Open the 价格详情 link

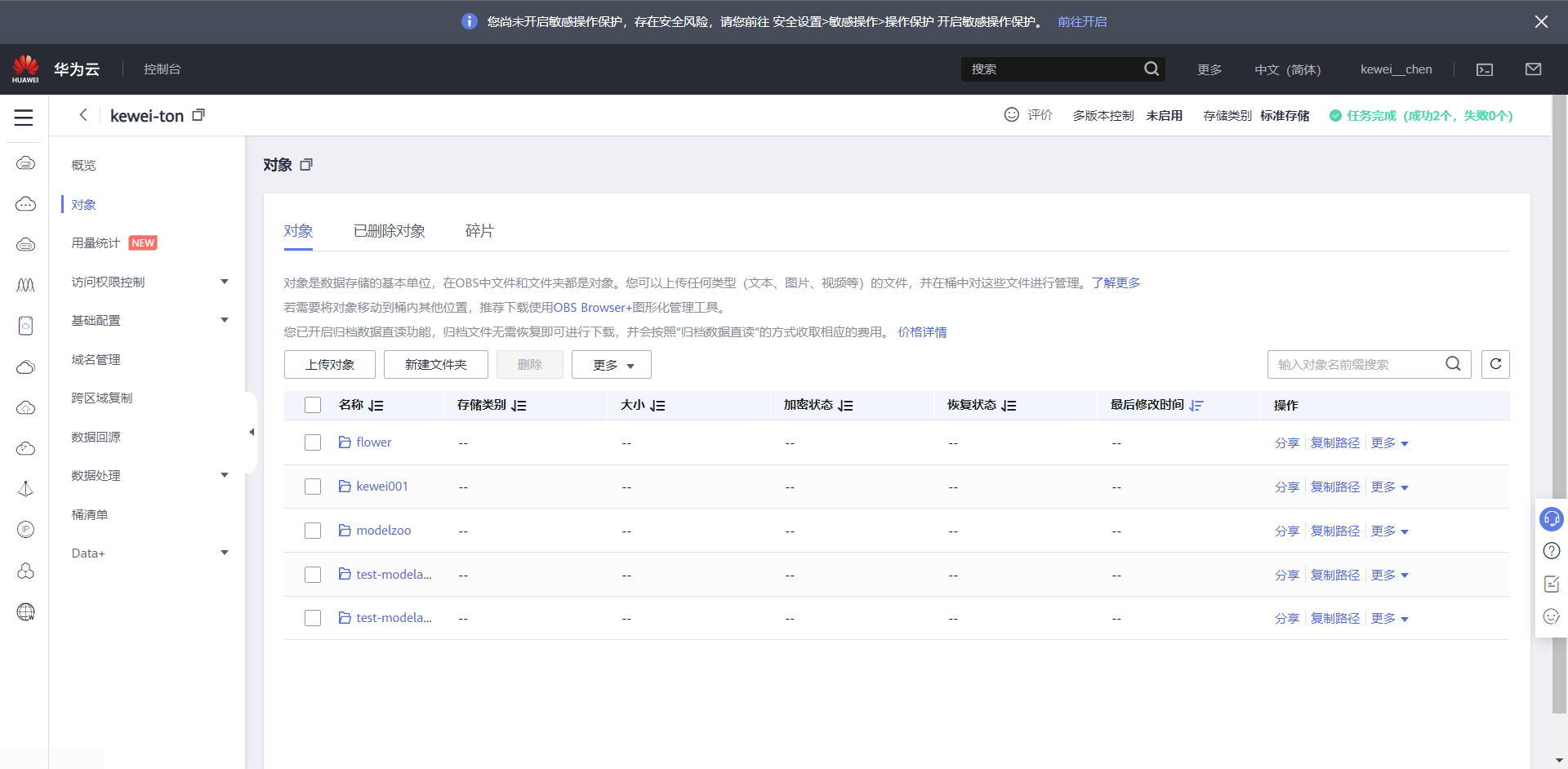click(922, 331)
